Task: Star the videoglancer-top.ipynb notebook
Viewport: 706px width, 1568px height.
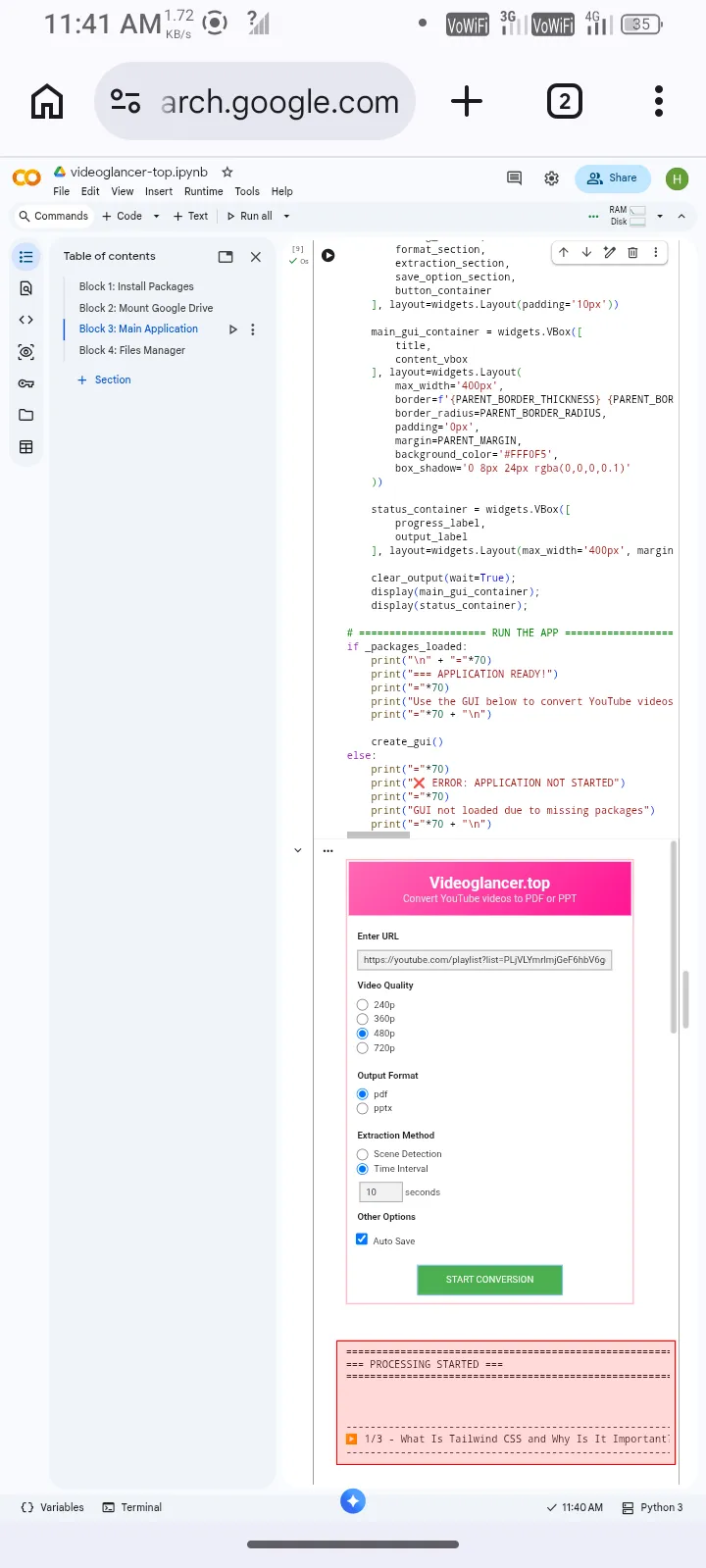Action: [227, 172]
